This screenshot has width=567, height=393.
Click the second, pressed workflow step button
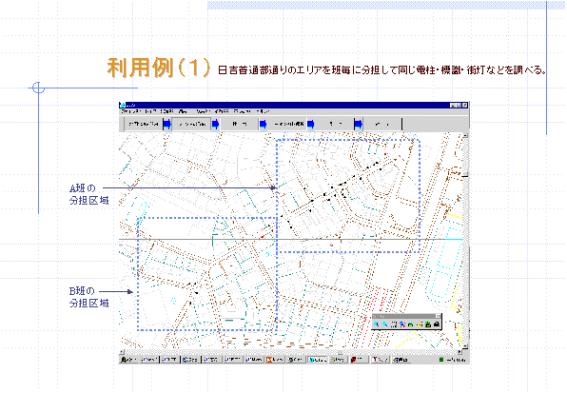[x=191, y=124]
